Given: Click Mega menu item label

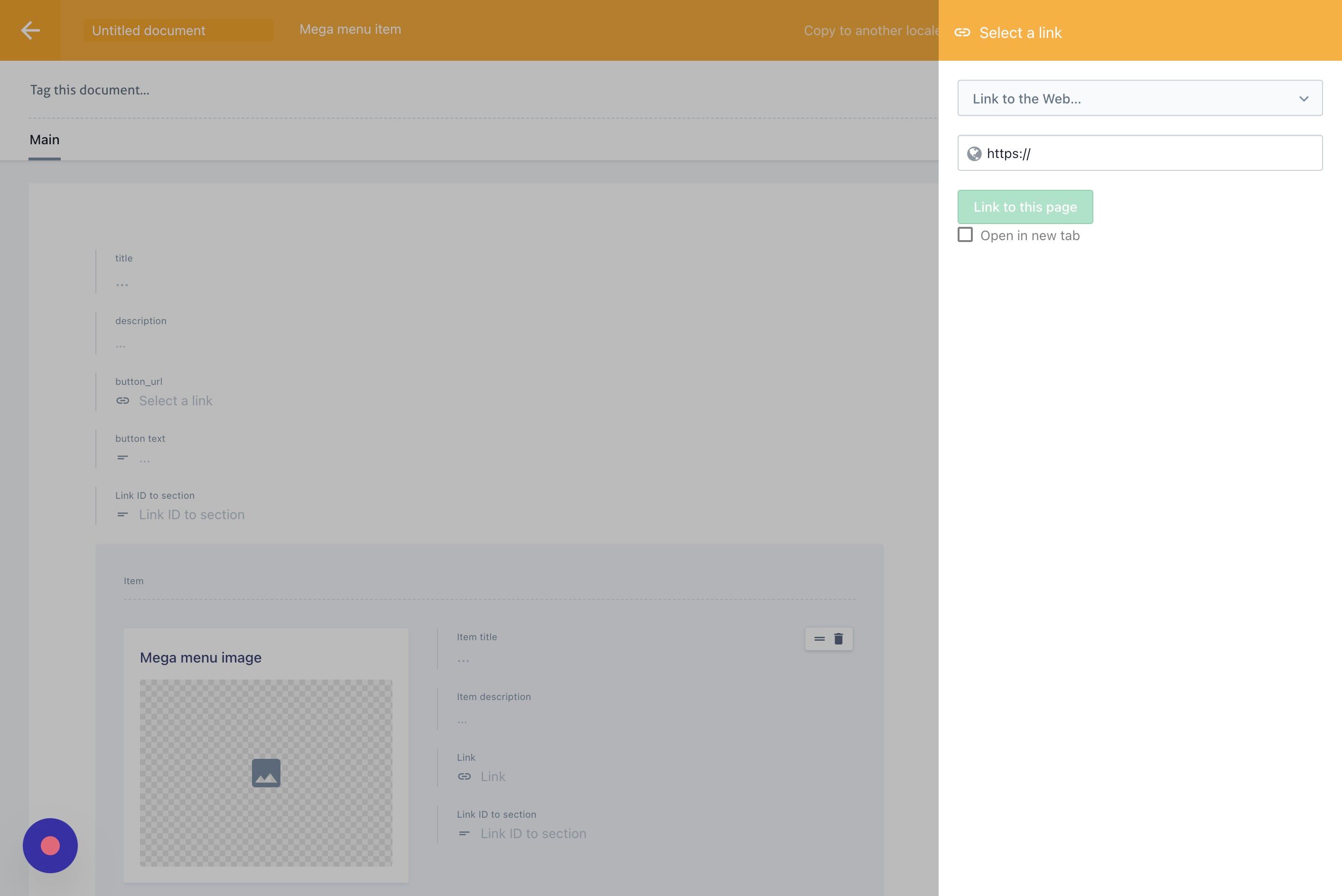Looking at the screenshot, I should pyautogui.click(x=350, y=29).
